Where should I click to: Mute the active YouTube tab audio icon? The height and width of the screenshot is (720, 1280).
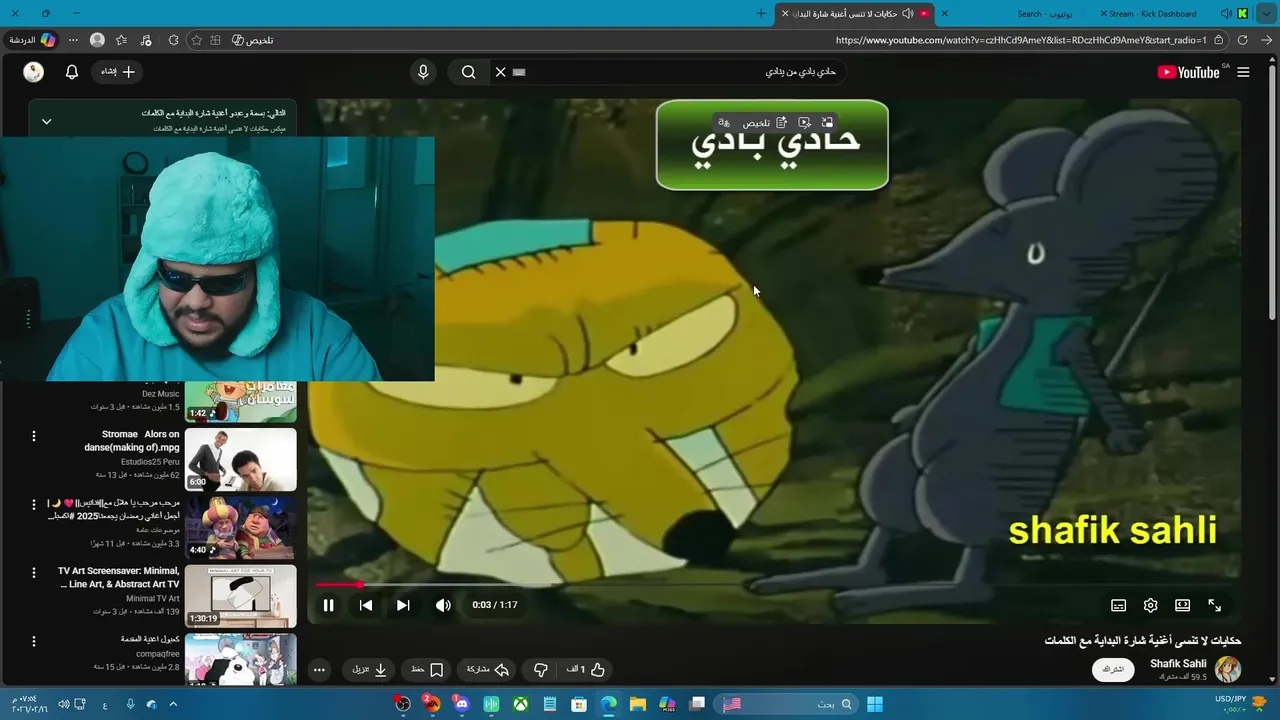[908, 14]
